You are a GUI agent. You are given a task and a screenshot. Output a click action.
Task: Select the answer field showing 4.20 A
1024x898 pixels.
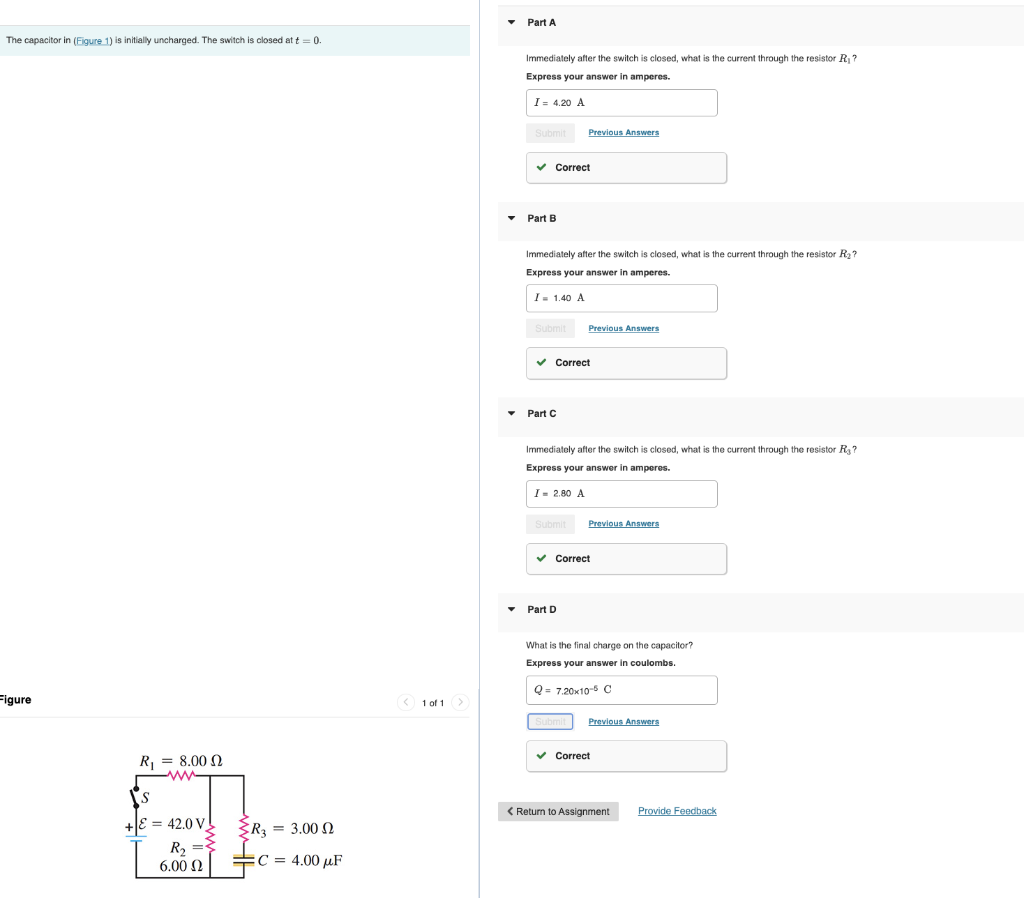coord(621,102)
